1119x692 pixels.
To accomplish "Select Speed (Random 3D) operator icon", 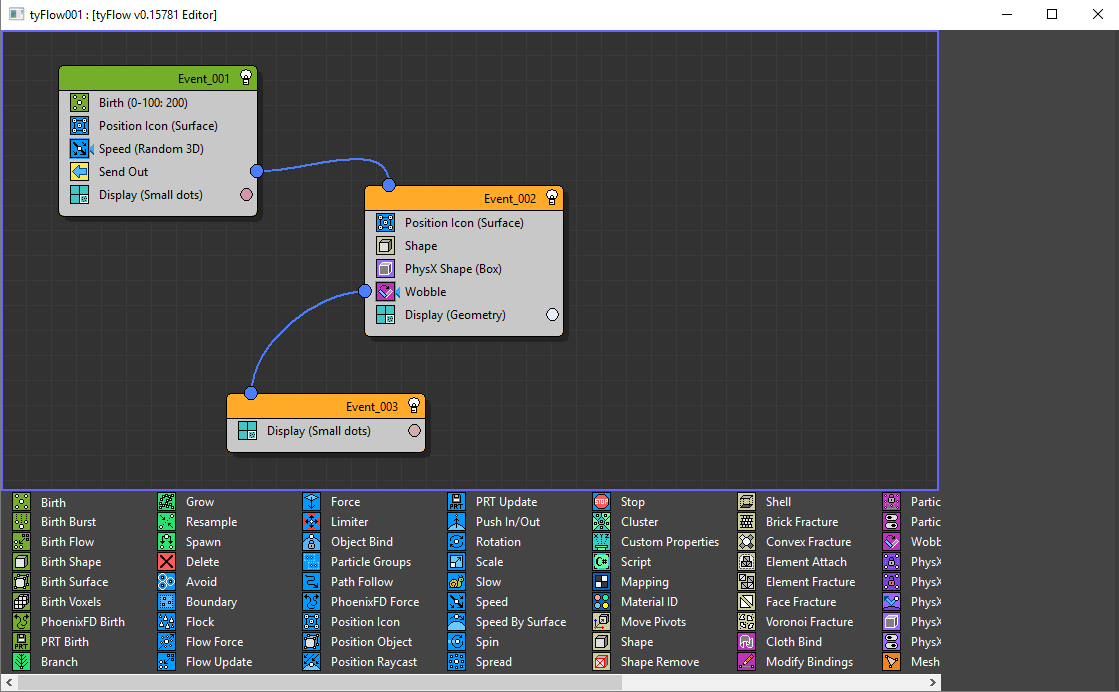I will 81,148.
